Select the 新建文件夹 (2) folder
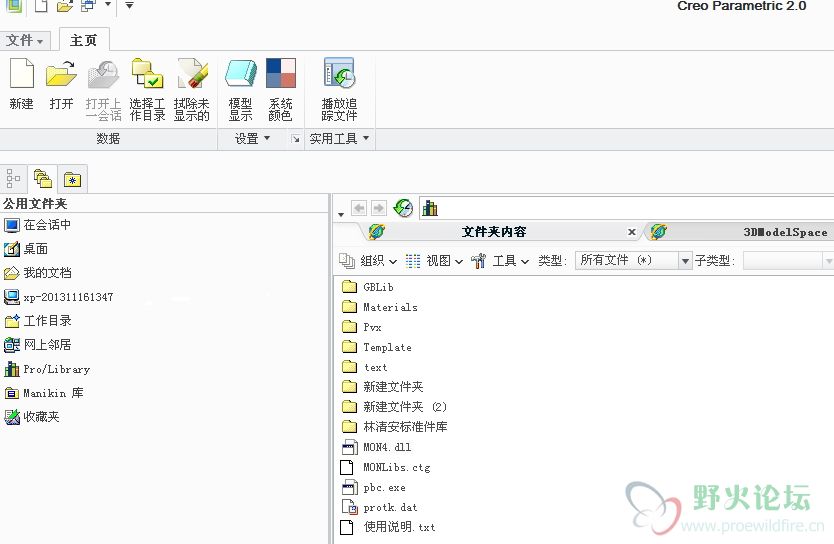Viewport: 834px width, 544px height. pos(394,407)
